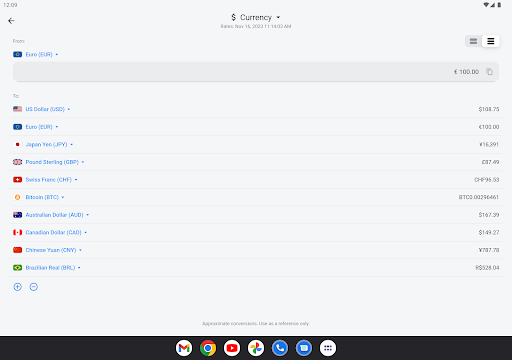Open the From Euro (EUR) currency selector
This screenshot has width=512, height=360.
(x=36, y=54)
